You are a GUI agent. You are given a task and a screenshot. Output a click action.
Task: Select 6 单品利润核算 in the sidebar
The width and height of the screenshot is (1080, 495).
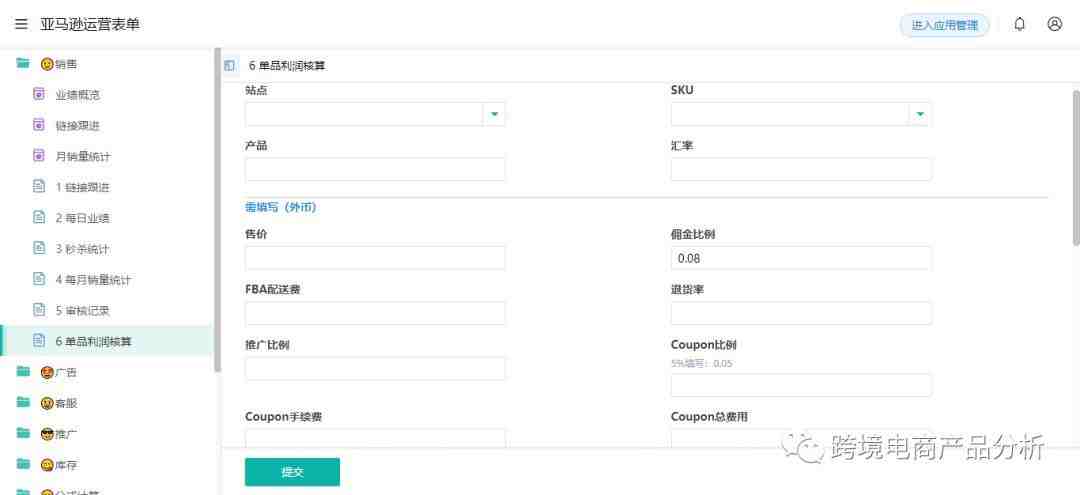tap(107, 341)
